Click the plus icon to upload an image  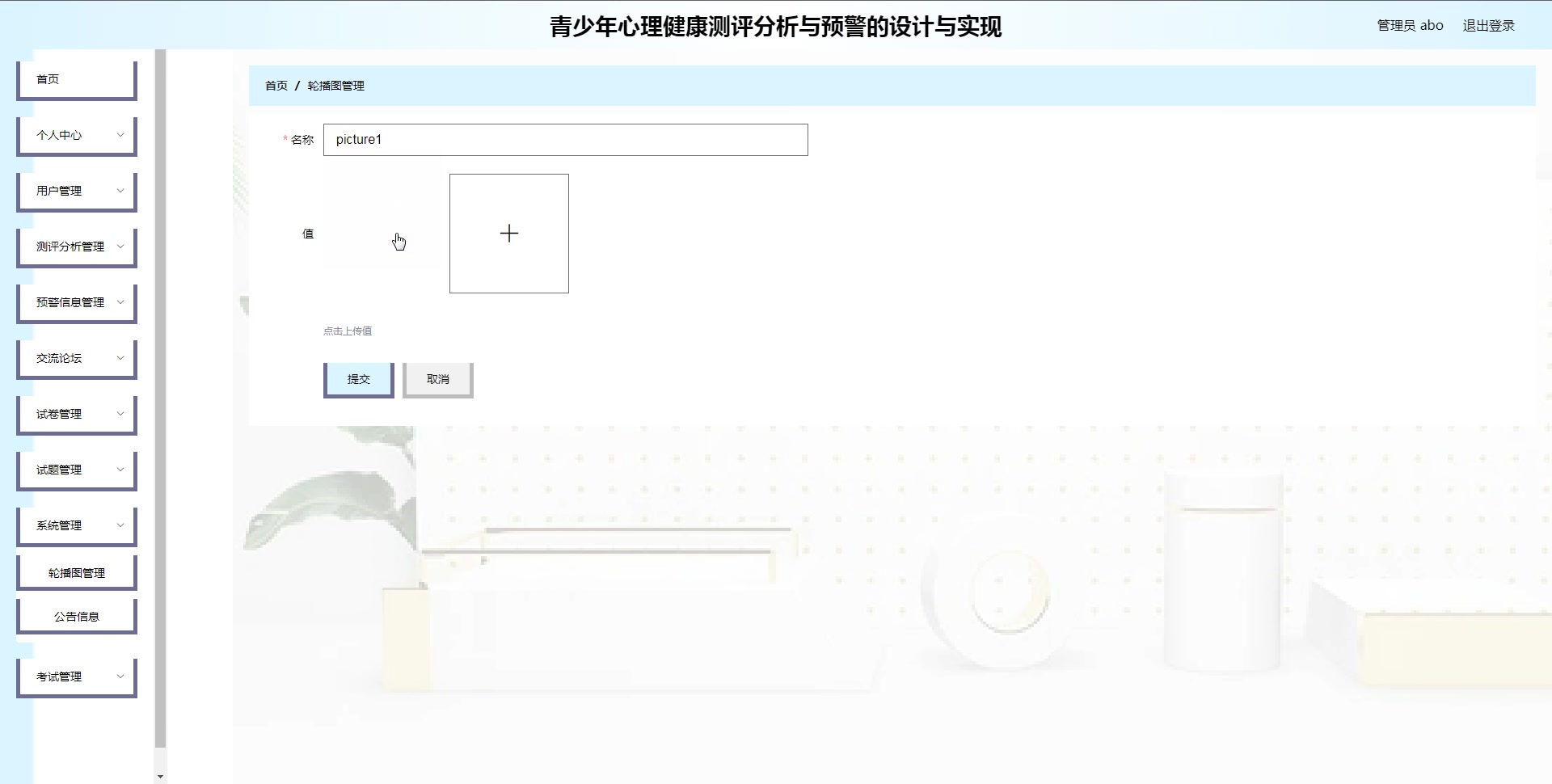click(x=509, y=234)
